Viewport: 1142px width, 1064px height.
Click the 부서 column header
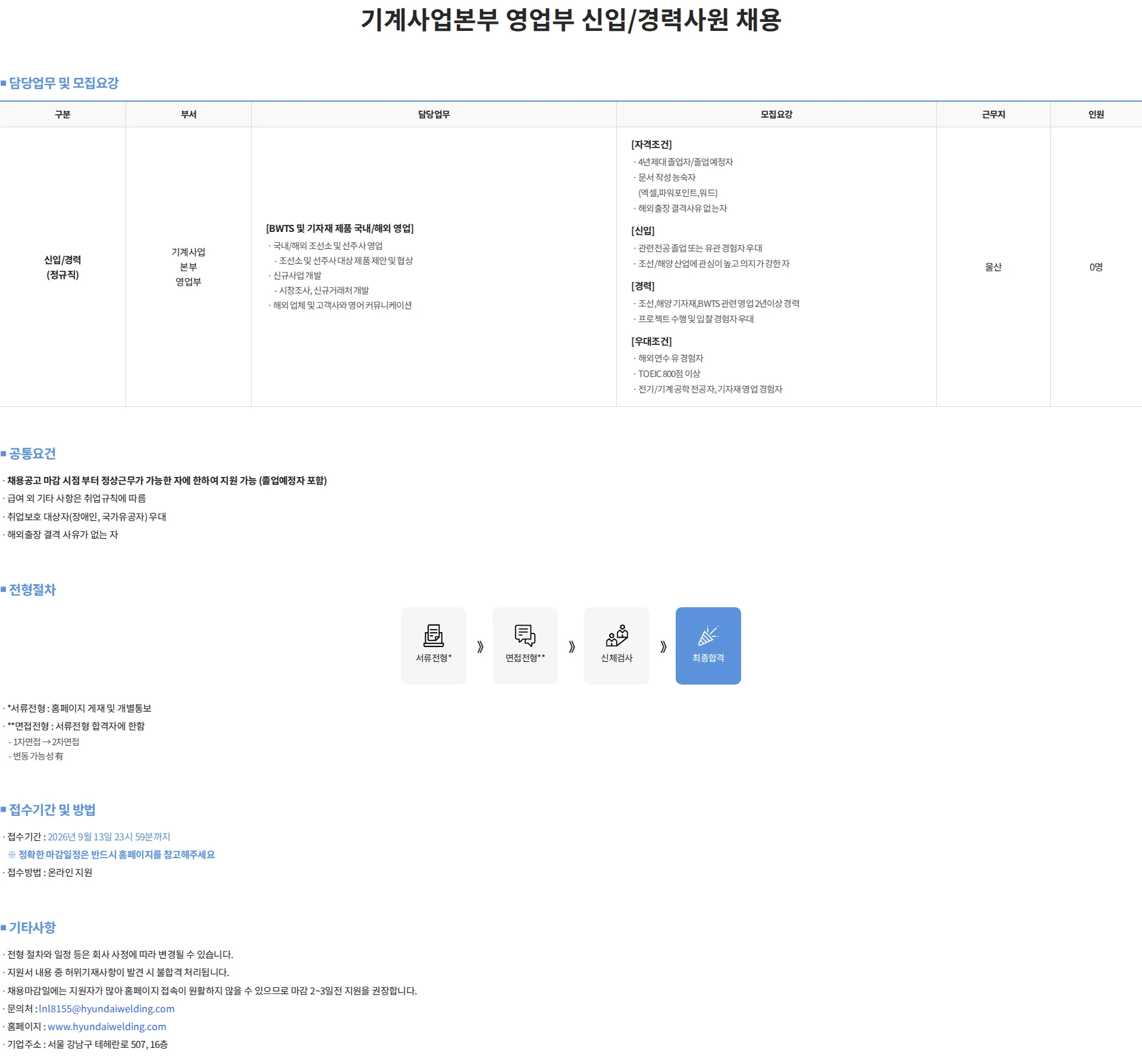(x=189, y=114)
